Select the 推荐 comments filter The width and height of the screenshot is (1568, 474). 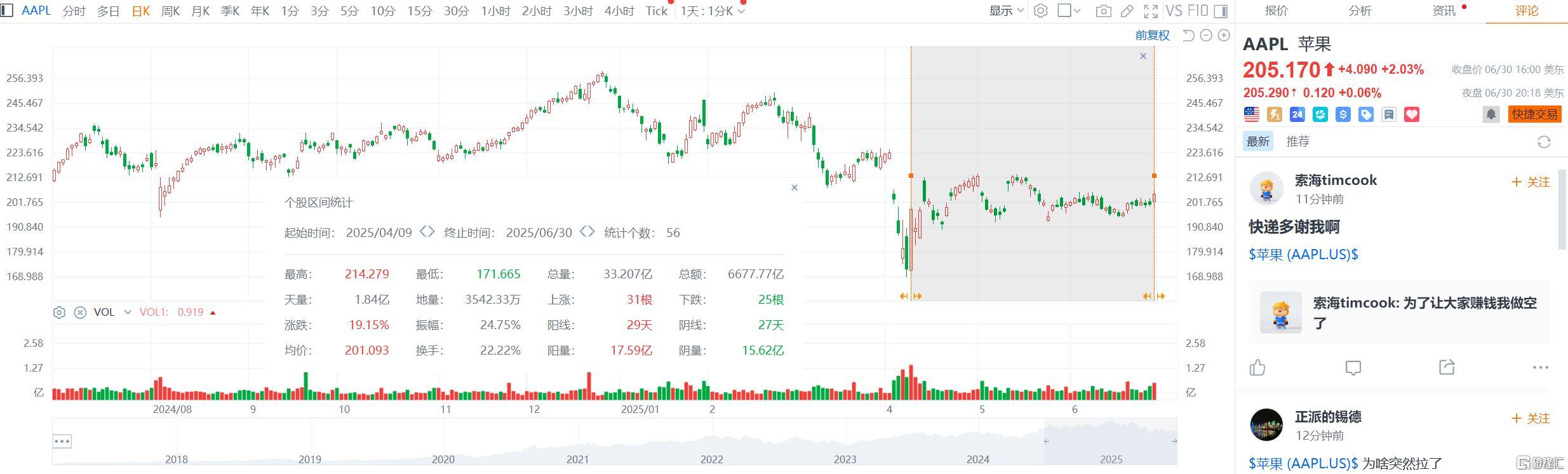pyautogui.click(x=1298, y=142)
